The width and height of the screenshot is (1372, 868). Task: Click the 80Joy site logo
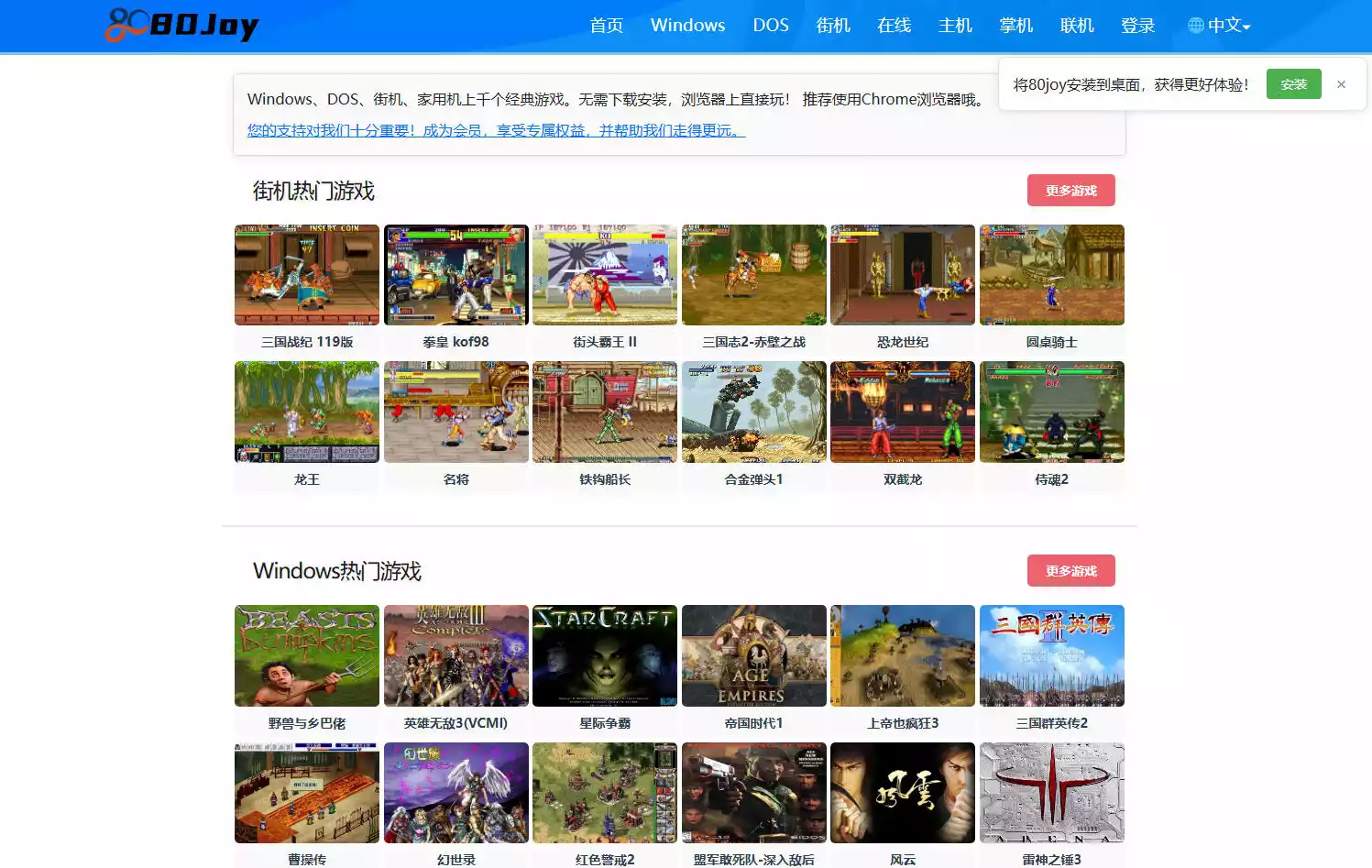pos(181,25)
